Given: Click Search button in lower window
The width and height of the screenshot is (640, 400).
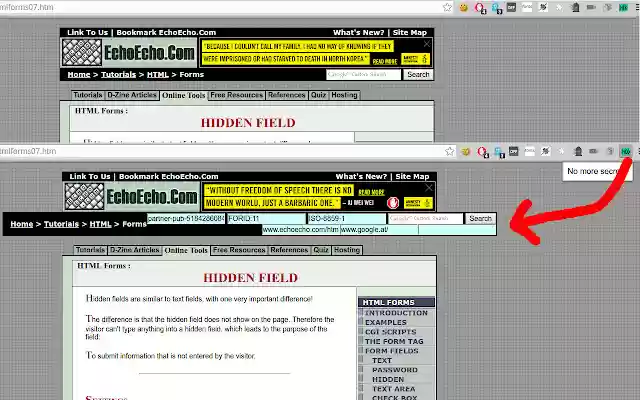Looking at the screenshot, I should [480, 218].
